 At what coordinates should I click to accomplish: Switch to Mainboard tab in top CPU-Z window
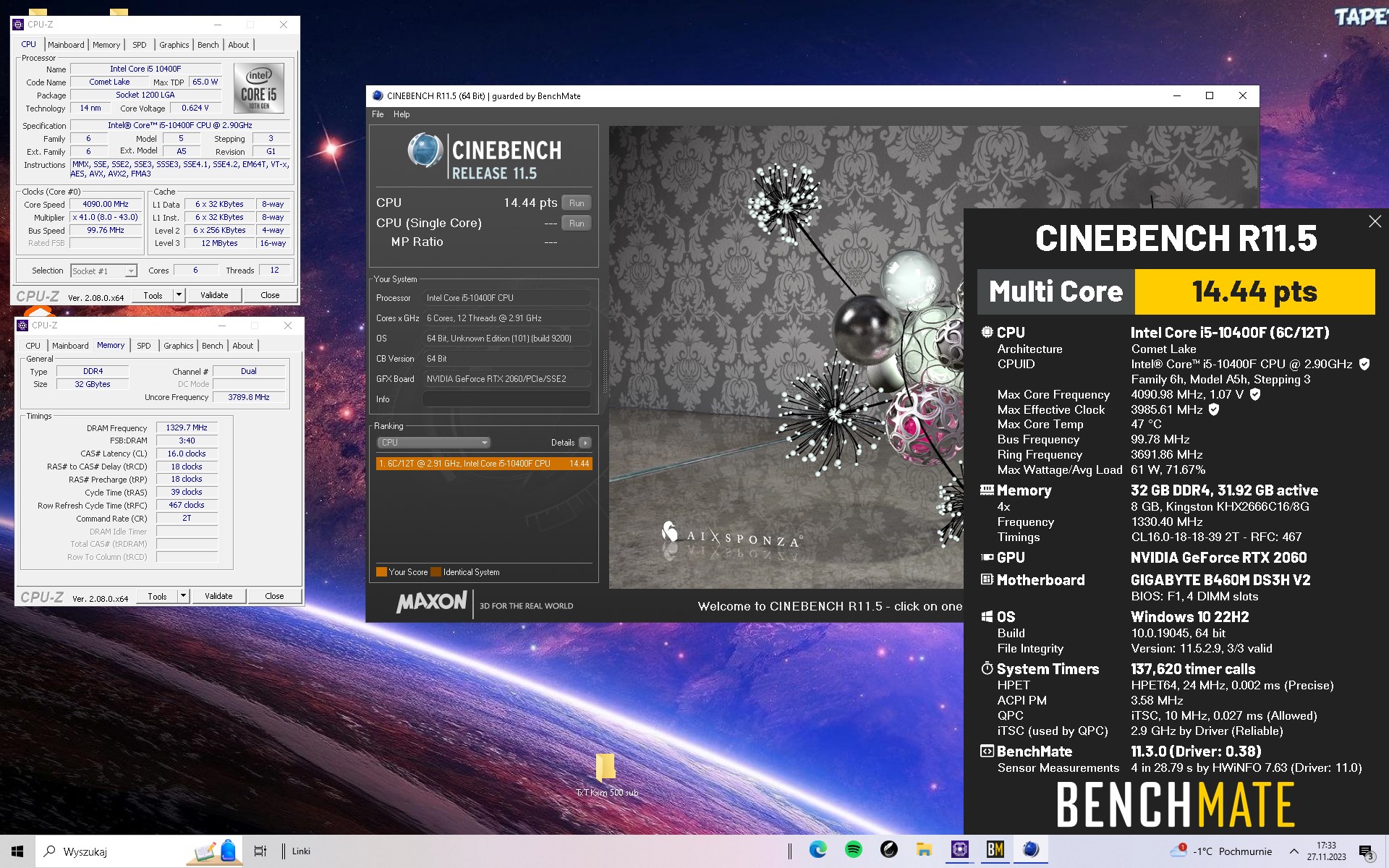click(66, 45)
